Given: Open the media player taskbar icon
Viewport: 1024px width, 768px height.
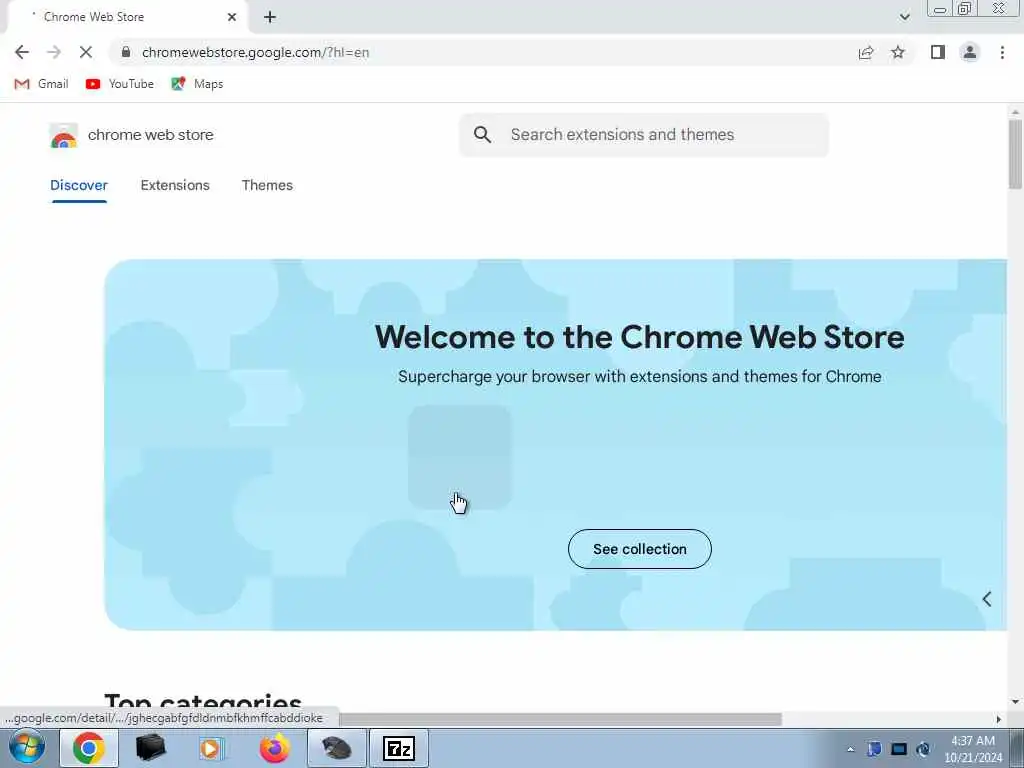Looking at the screenshot, I should pyautogui.click(x=211, y=748).
